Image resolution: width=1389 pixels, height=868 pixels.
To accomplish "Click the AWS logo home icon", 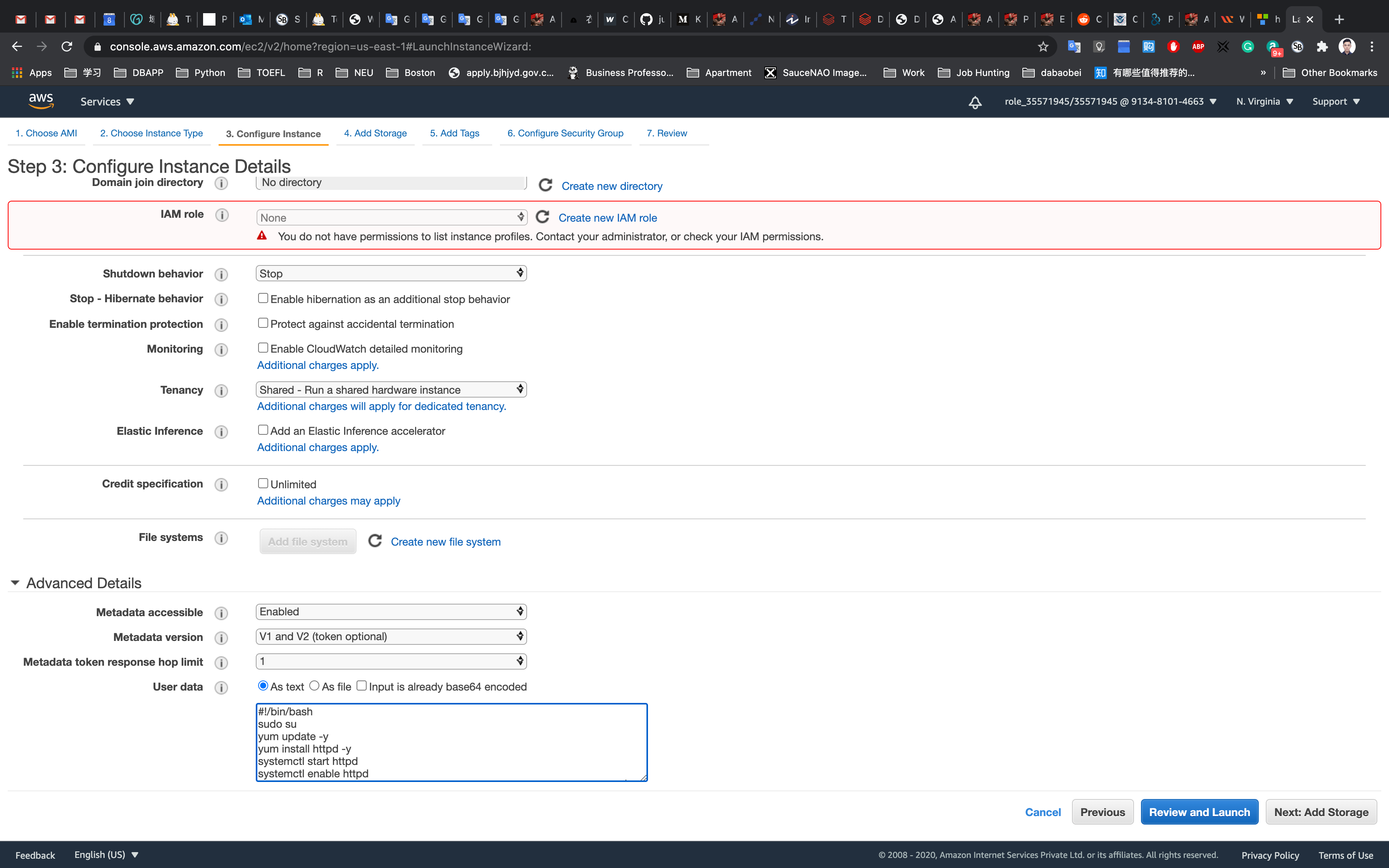I will pyautogui.click(x=41, y=101).
